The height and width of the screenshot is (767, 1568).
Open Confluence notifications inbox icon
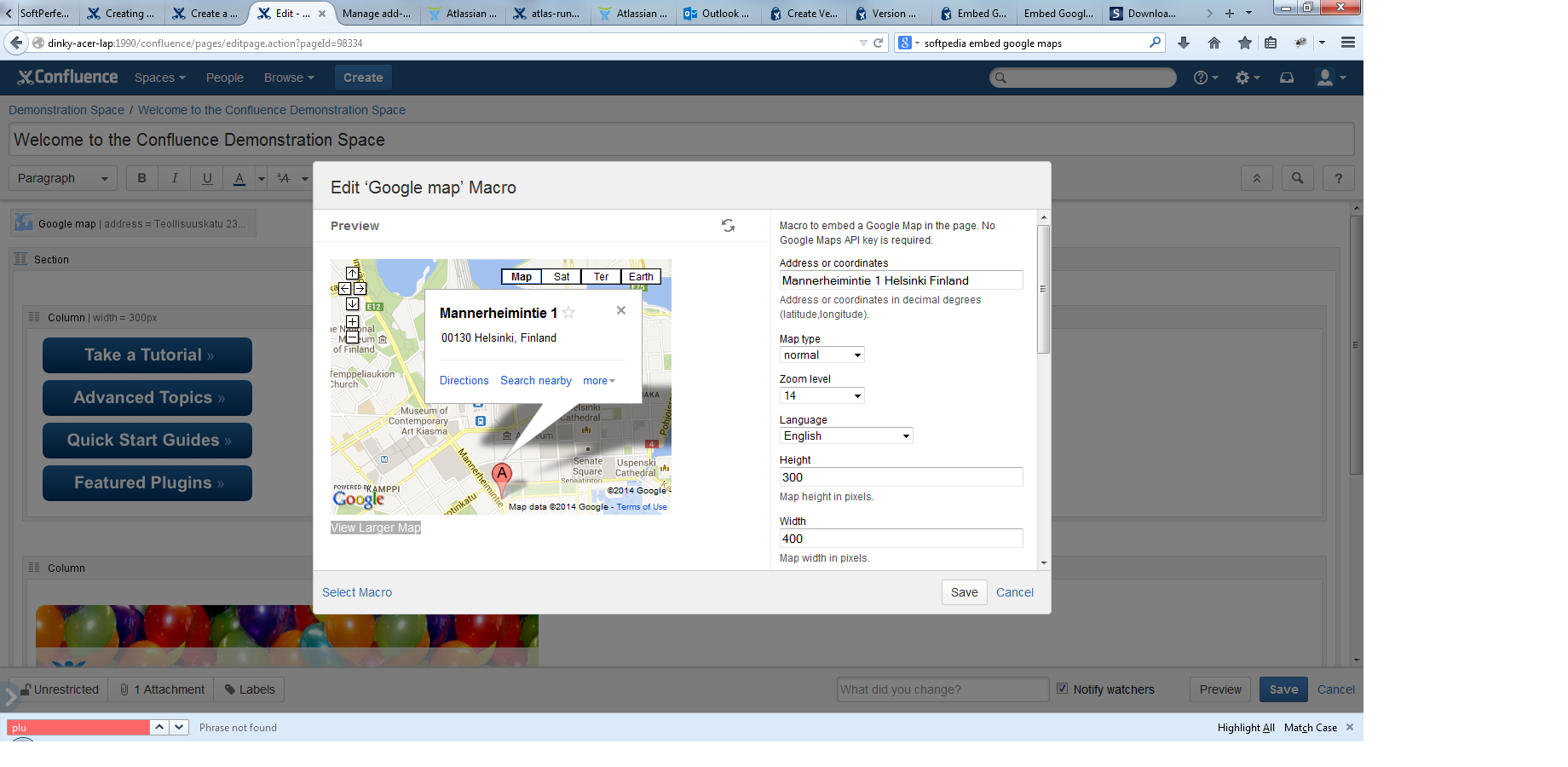click(1287, 78)
